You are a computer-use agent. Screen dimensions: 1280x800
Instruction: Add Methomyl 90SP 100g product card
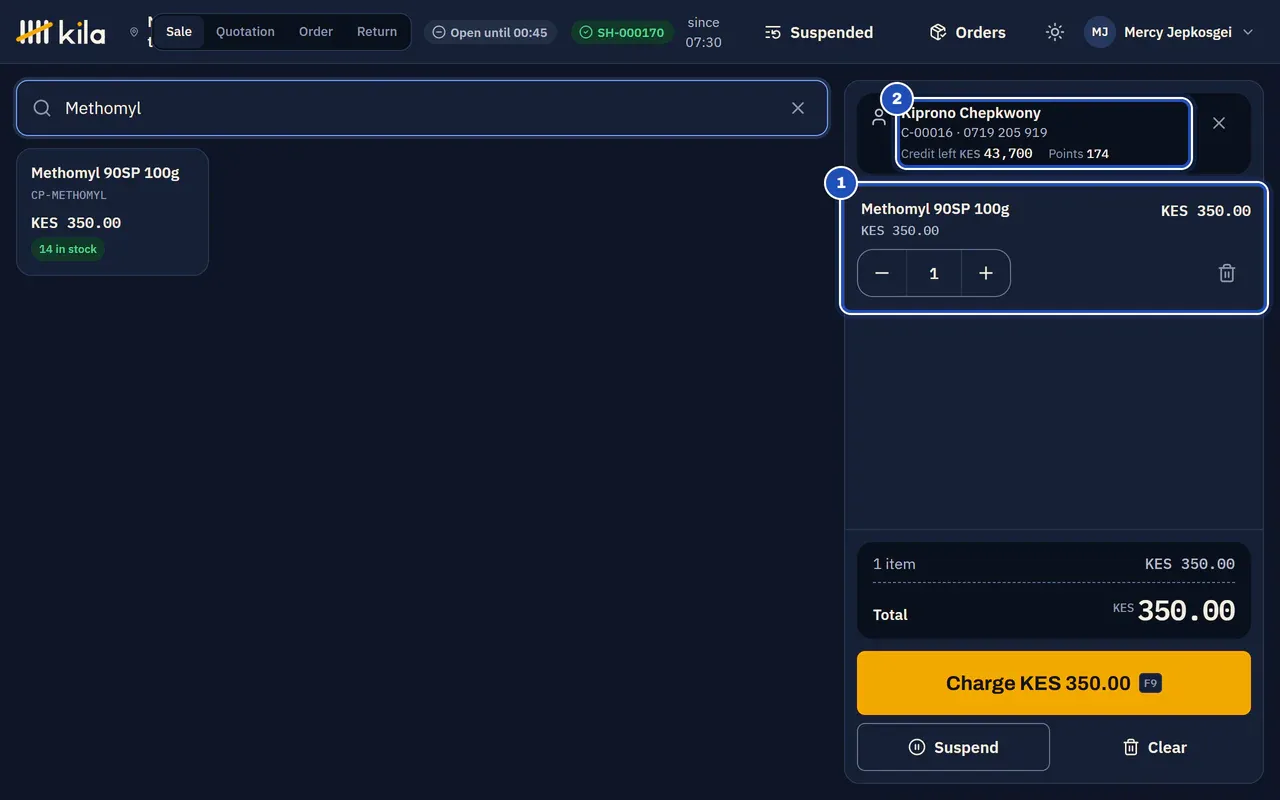click(x=112, y=212)
